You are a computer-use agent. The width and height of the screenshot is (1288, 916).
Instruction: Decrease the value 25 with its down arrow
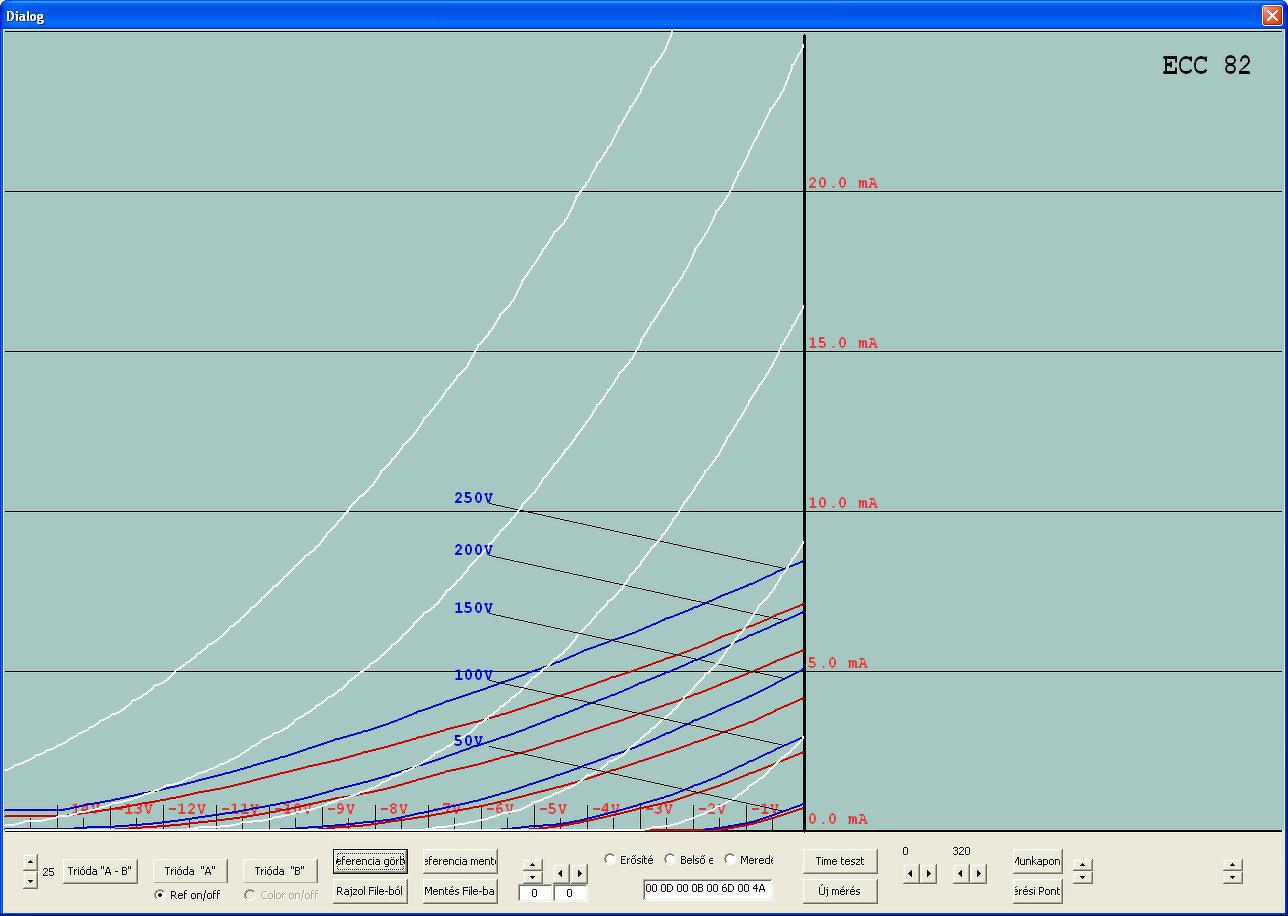click(x=30, y=880)
